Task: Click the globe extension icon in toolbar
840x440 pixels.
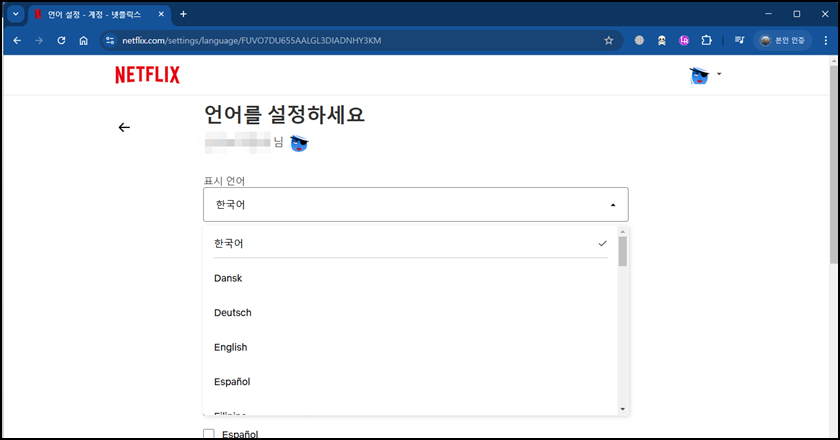Action: 639,41
